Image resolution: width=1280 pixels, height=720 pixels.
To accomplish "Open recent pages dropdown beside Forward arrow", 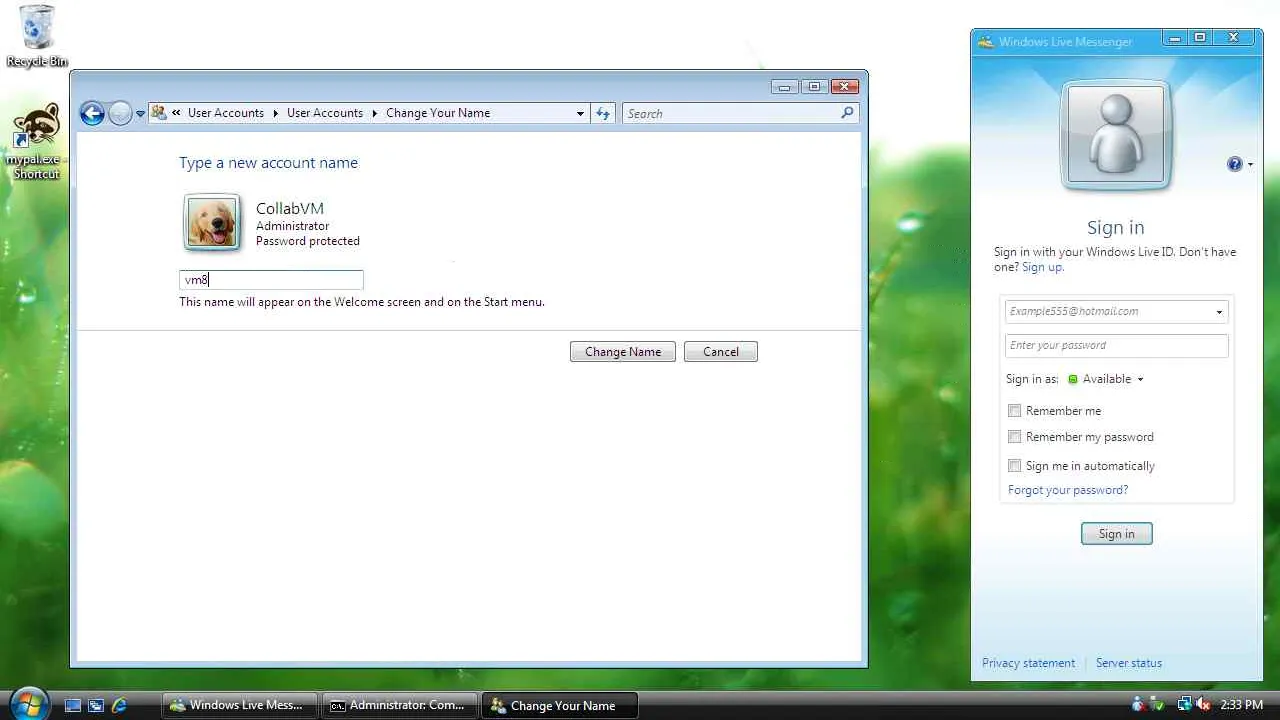I will [140, 113].
